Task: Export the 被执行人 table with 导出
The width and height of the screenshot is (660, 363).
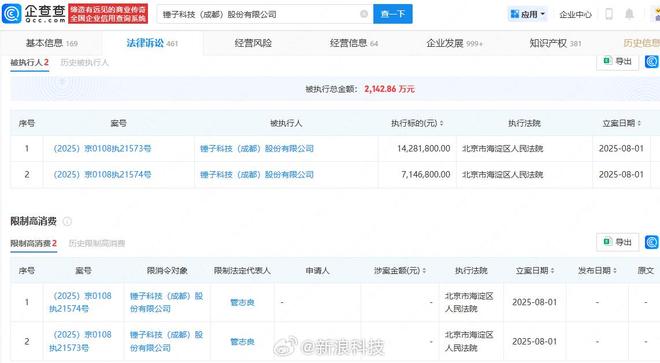Action: point(617,61)
